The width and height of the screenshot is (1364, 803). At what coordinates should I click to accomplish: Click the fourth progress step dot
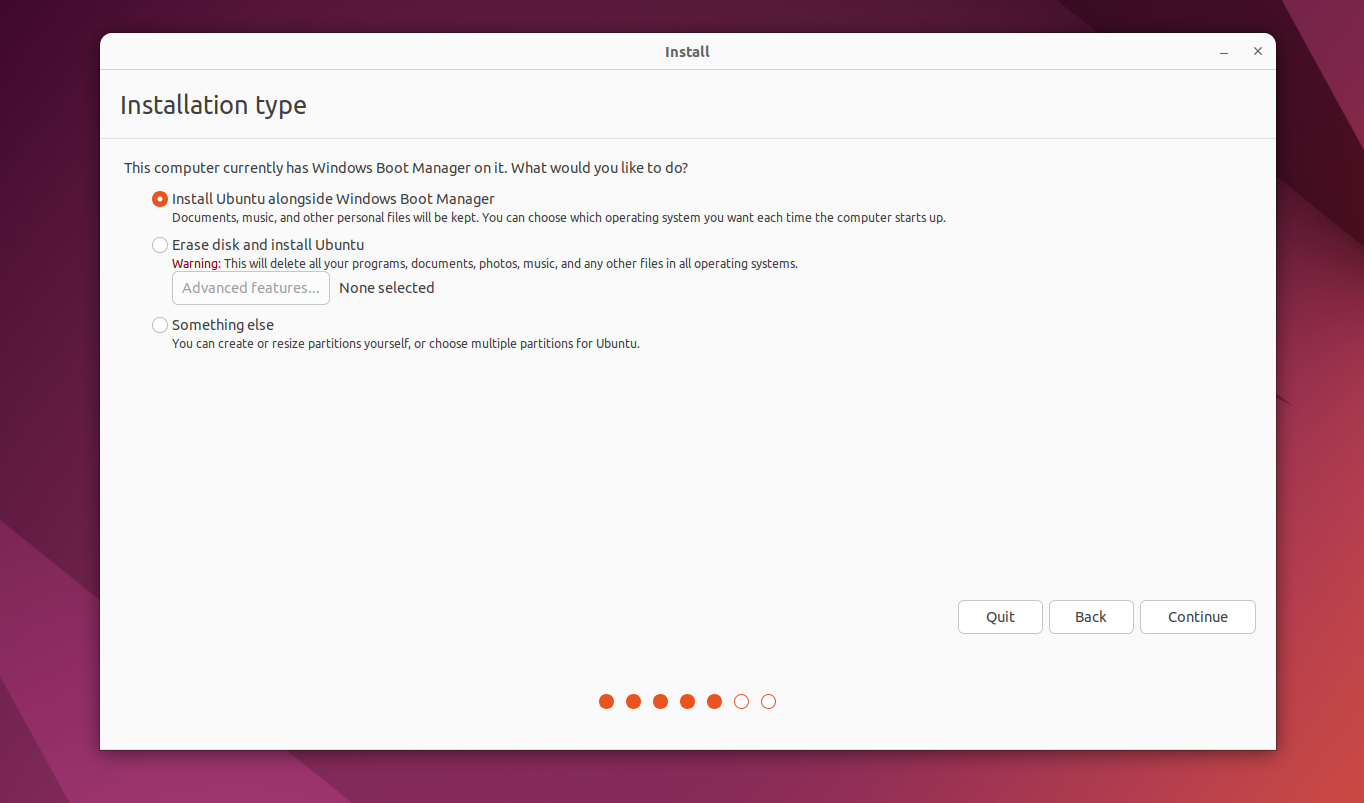pos(687,701)
